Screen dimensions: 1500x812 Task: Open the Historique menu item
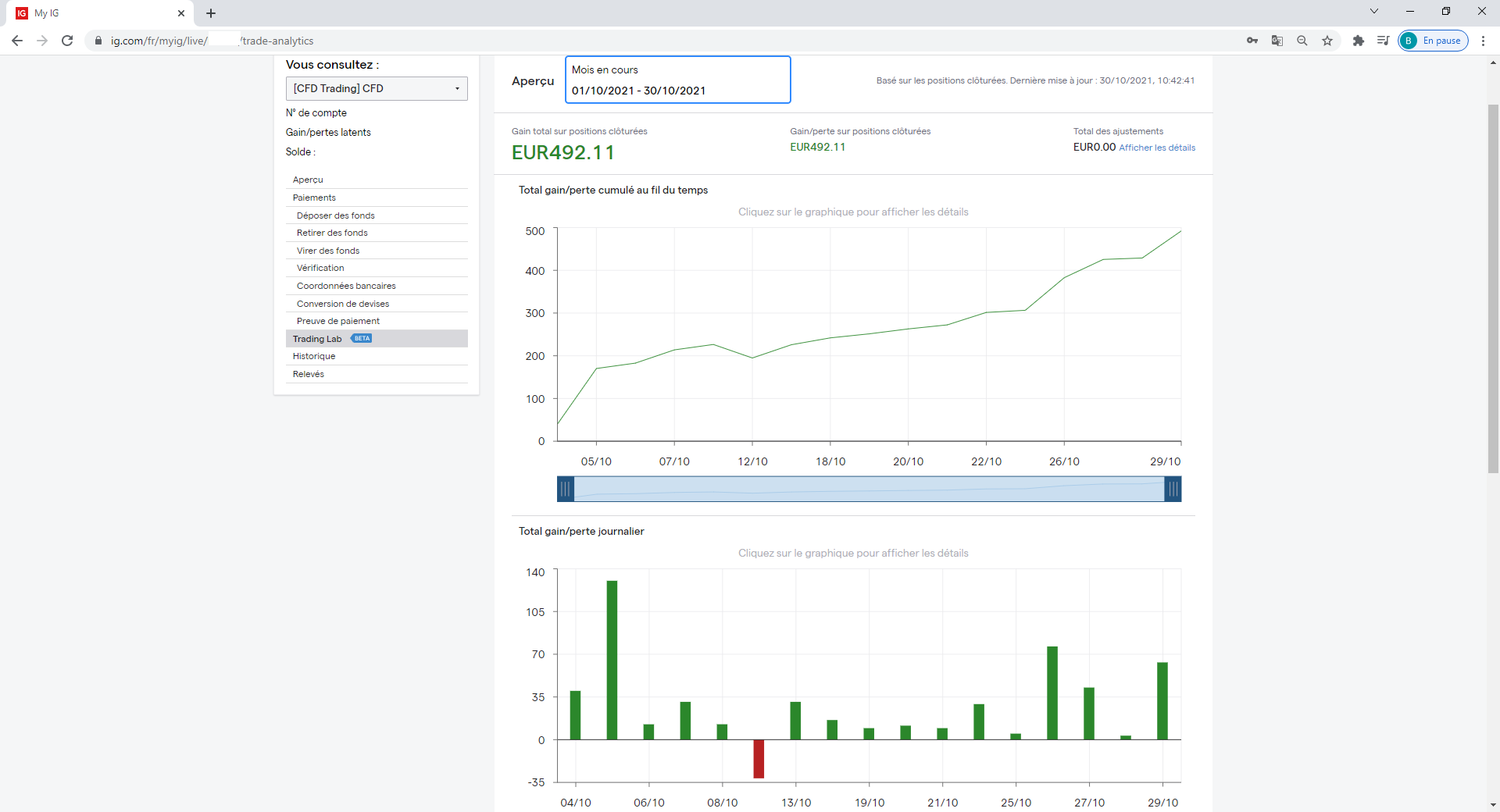coord(314,356)
